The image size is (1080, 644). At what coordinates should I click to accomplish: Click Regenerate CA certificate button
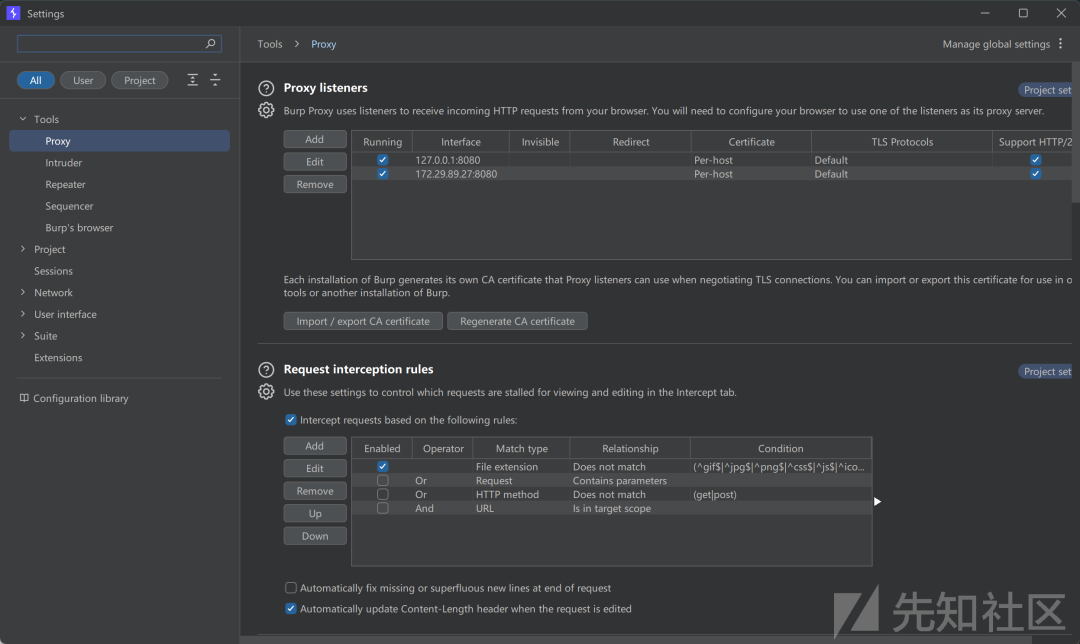[x=517, y=321]
